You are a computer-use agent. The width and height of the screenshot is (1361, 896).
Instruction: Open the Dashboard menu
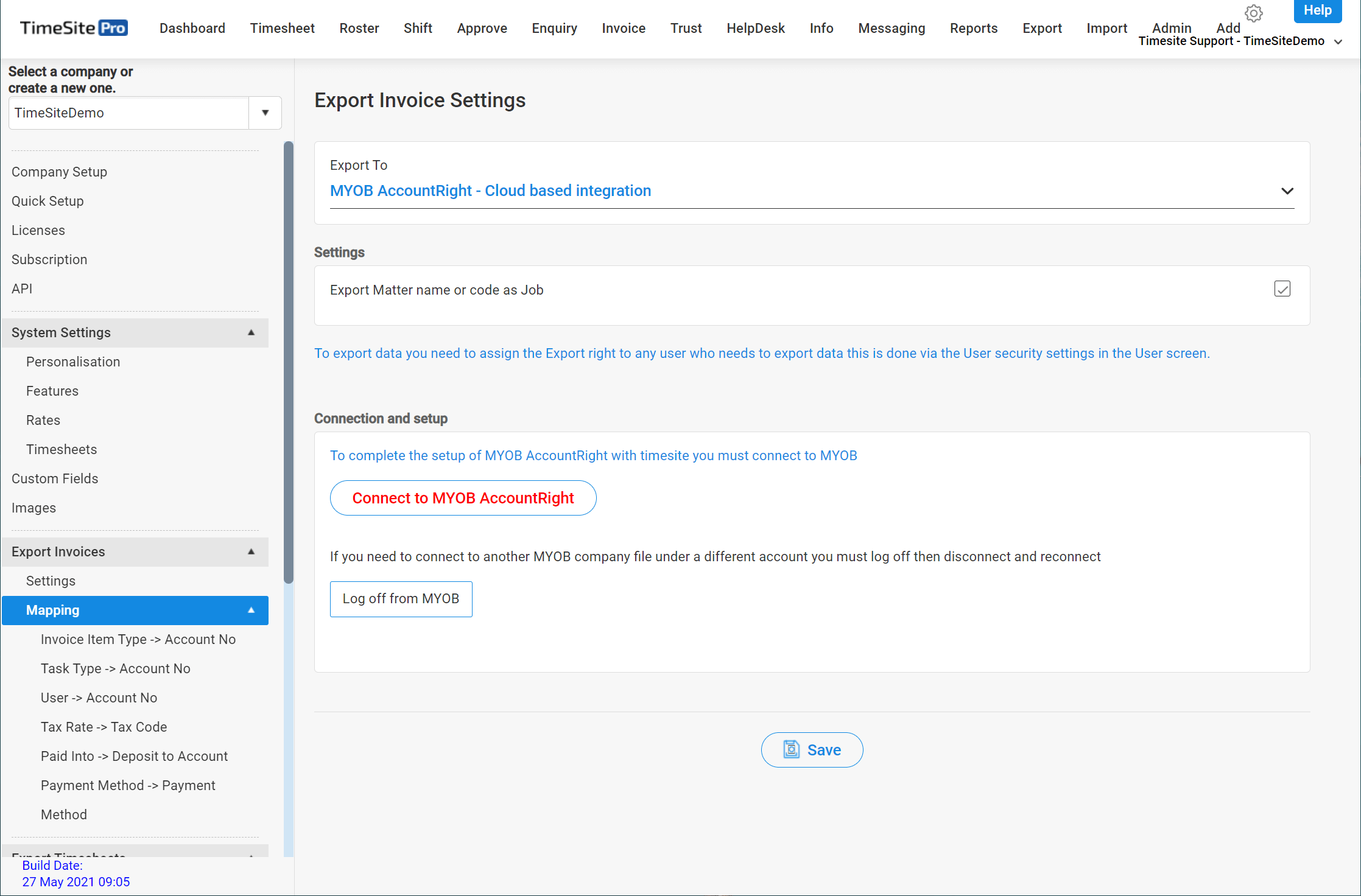tap(192, 28)
